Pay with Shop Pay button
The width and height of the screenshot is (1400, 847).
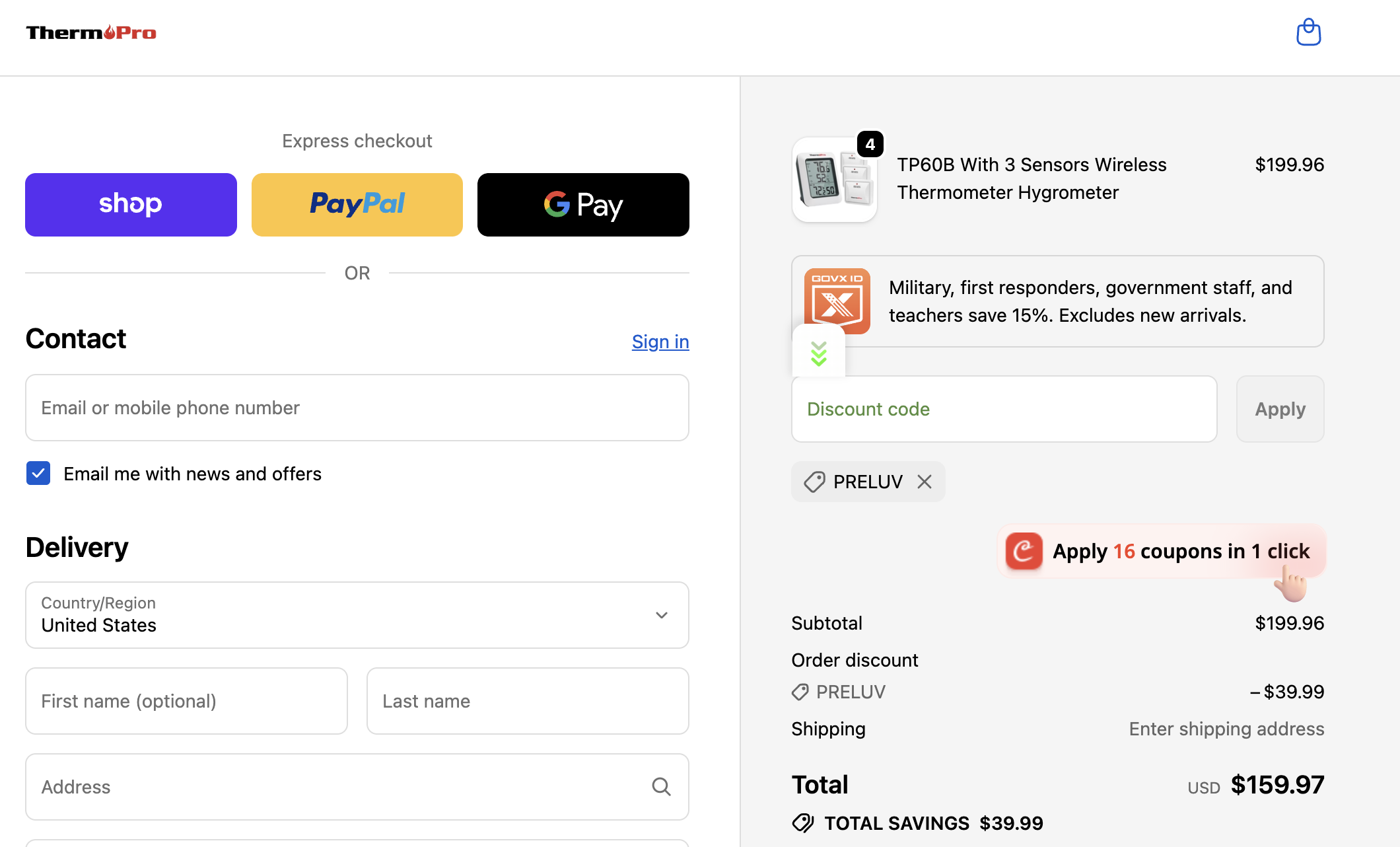coord(131,205)
